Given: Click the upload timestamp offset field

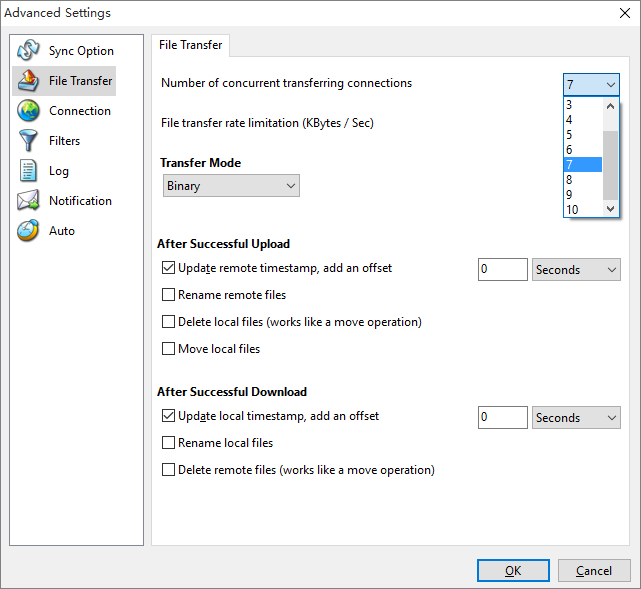Looking at the screenshot, I should coord(503,270).
